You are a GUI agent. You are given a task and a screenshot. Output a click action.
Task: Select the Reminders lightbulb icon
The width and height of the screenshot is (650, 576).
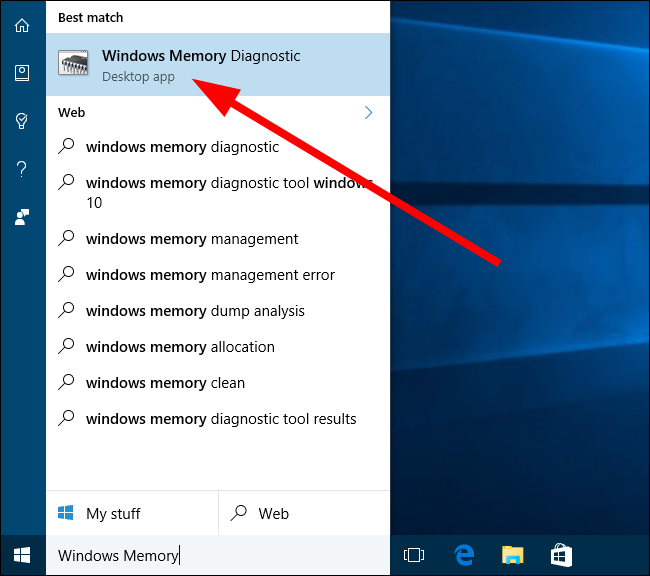click(22, 121)
